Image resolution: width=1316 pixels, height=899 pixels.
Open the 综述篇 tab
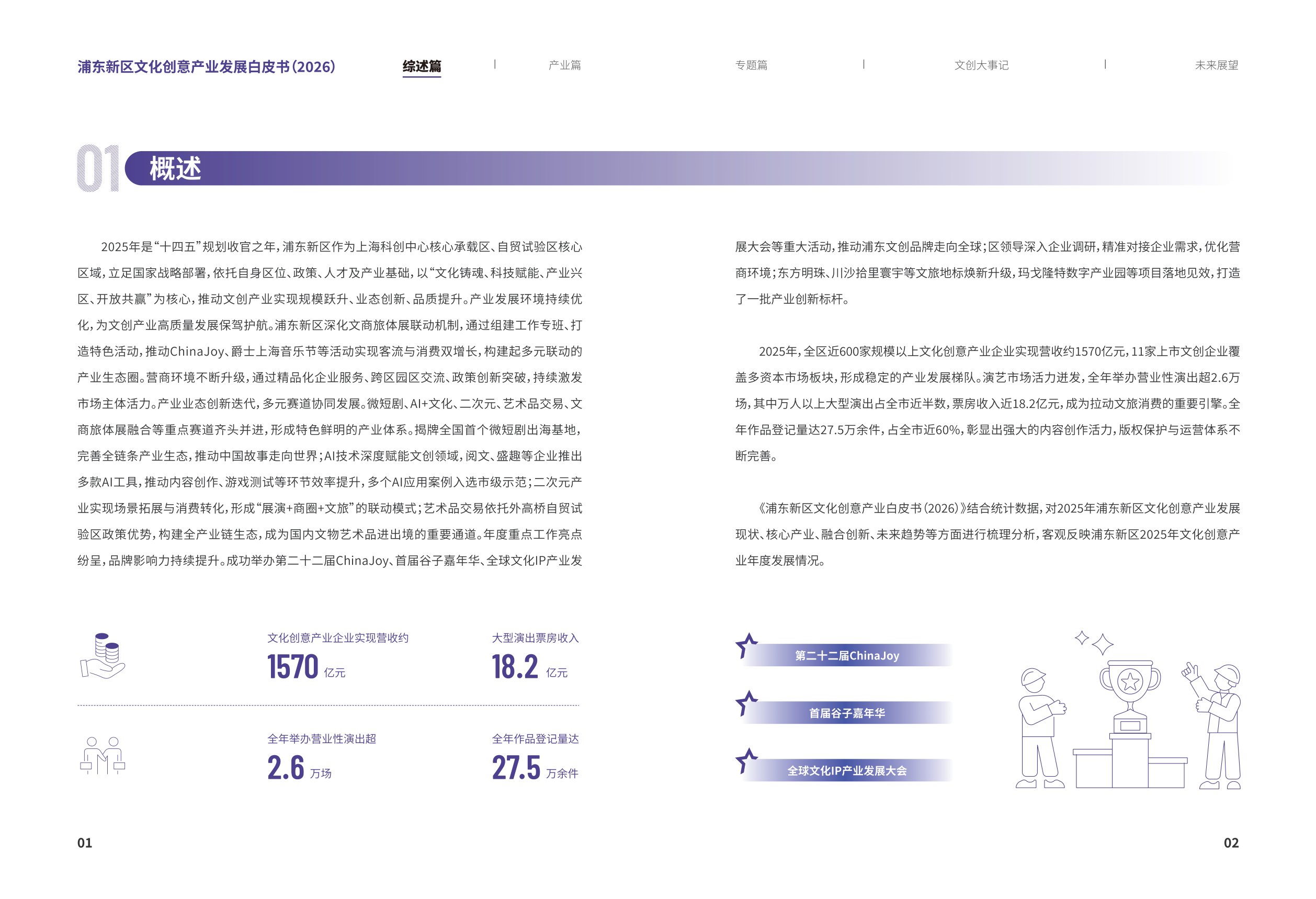tap(421, 66)
